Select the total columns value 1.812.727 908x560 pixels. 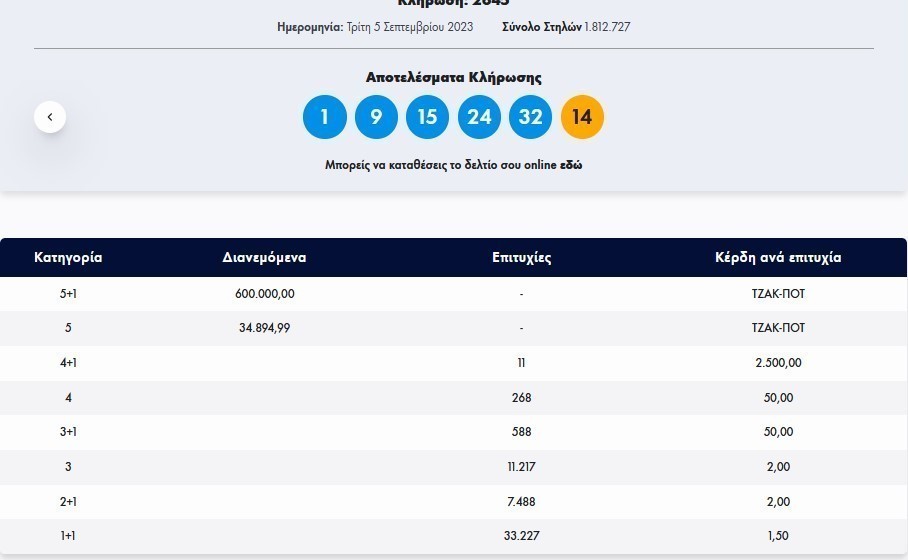(x=607, y=27)
